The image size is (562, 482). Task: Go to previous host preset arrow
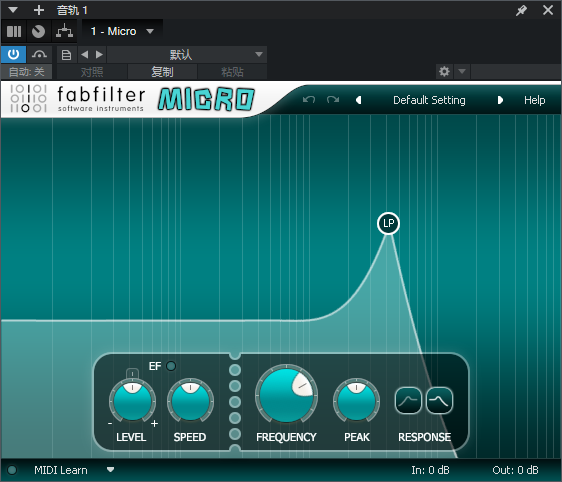pyautogui.click(x=85, y=54)
